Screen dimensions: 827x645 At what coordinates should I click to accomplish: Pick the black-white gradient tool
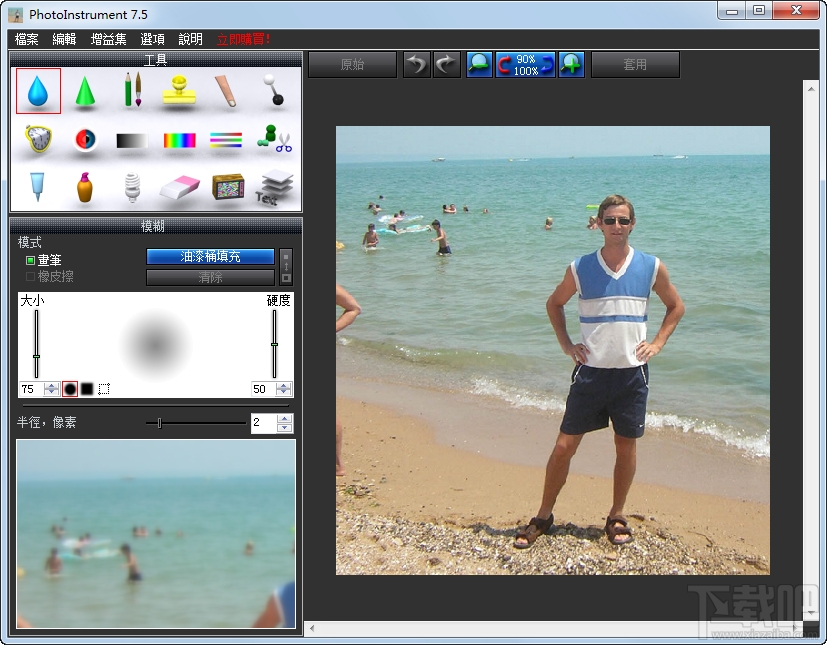(x=132, y=141)
